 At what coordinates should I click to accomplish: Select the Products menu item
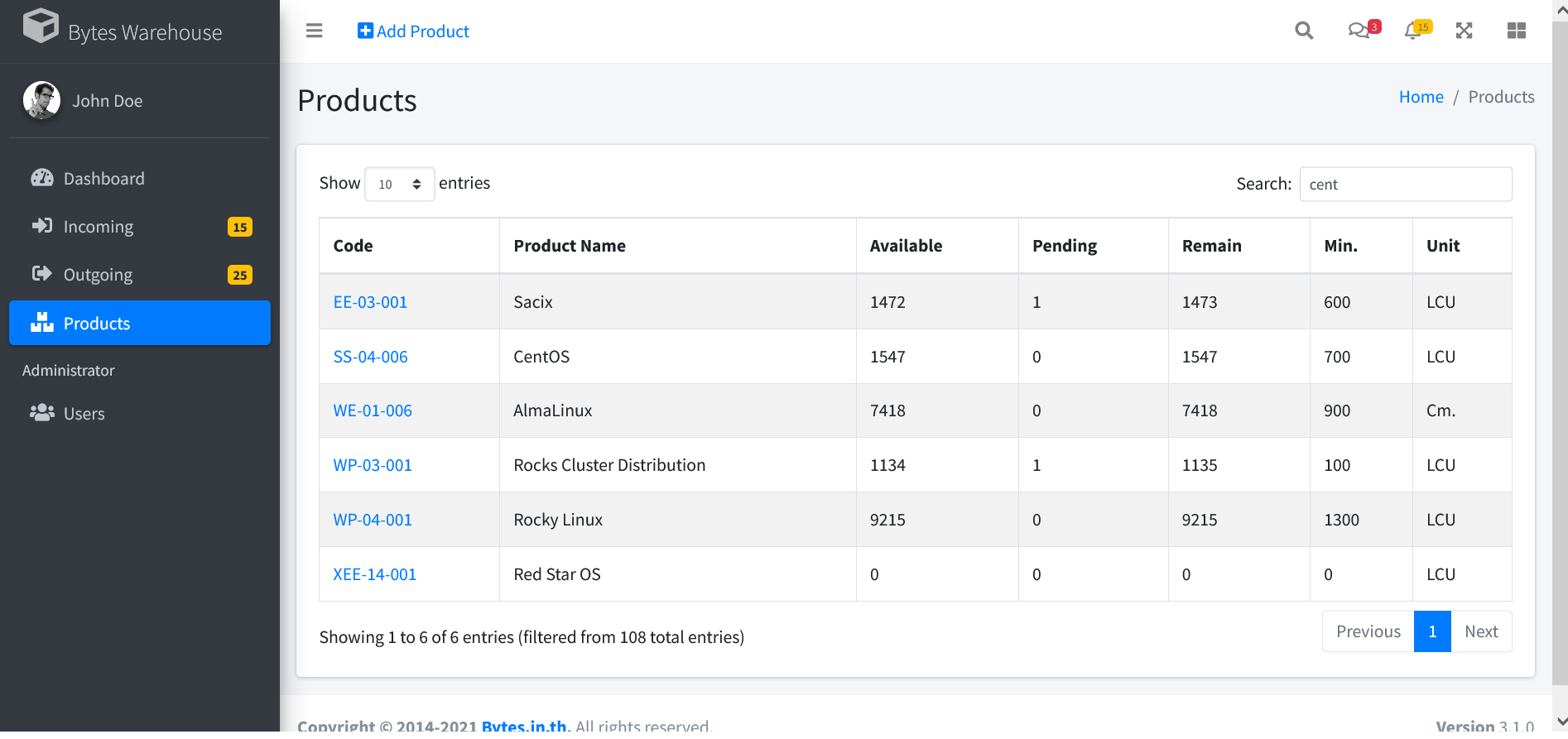click(x=140, y=323)
